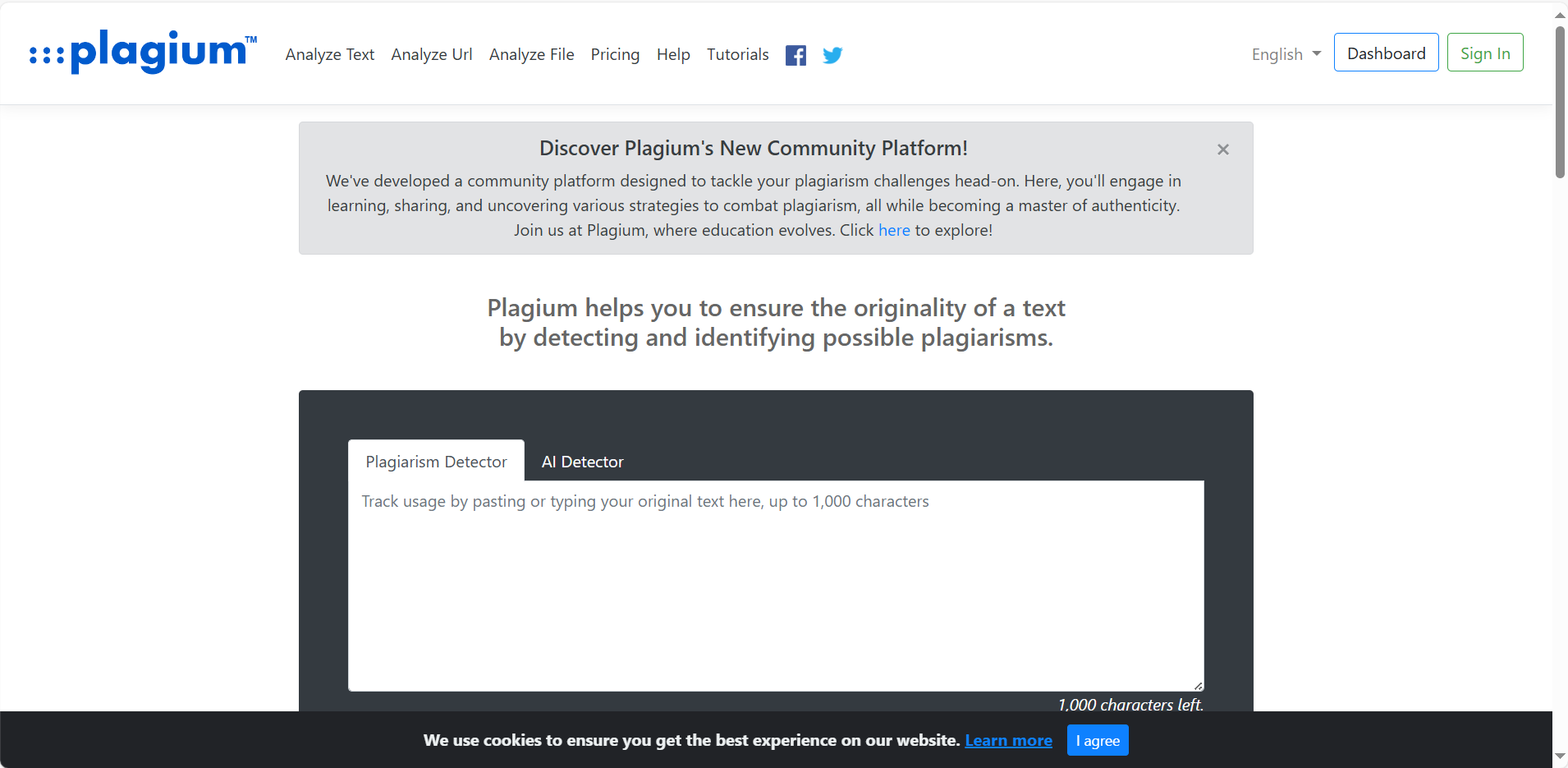Accept cookies with I agree button
The width and height of the screenshot is (1568, 768).
(1098, 740)
